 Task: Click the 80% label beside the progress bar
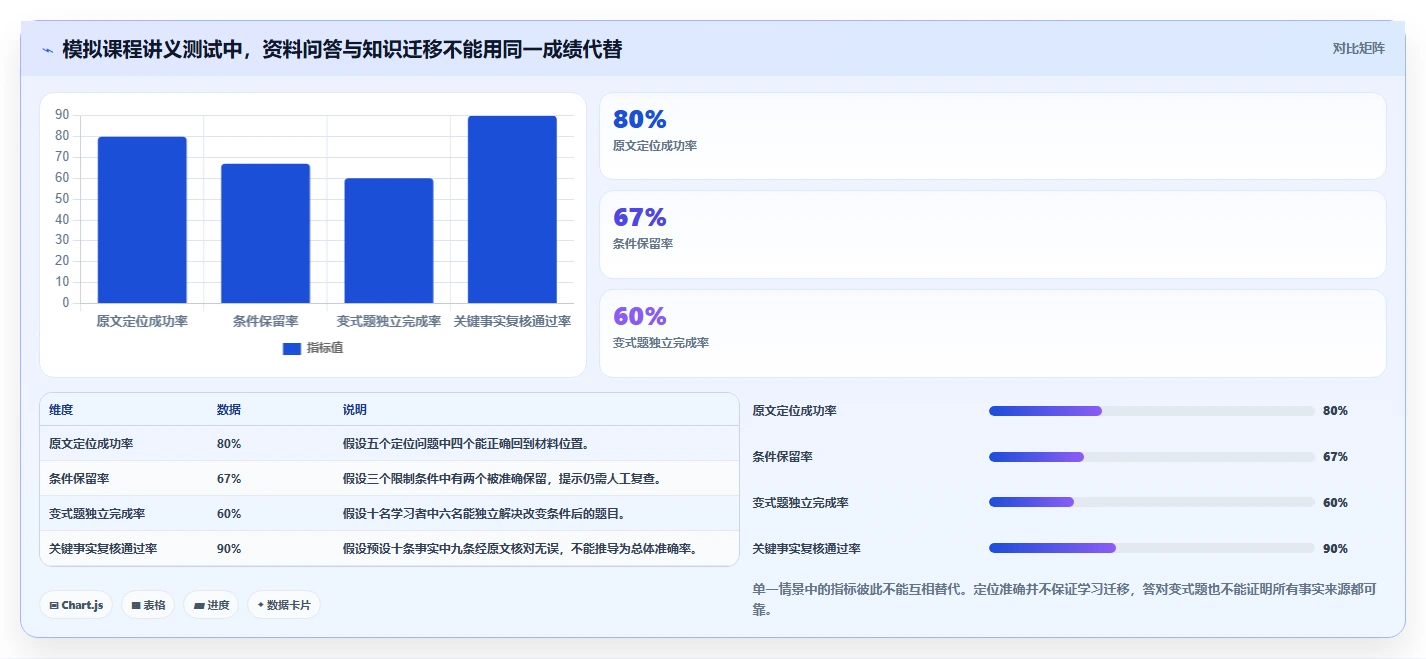tap(1335, 411)
